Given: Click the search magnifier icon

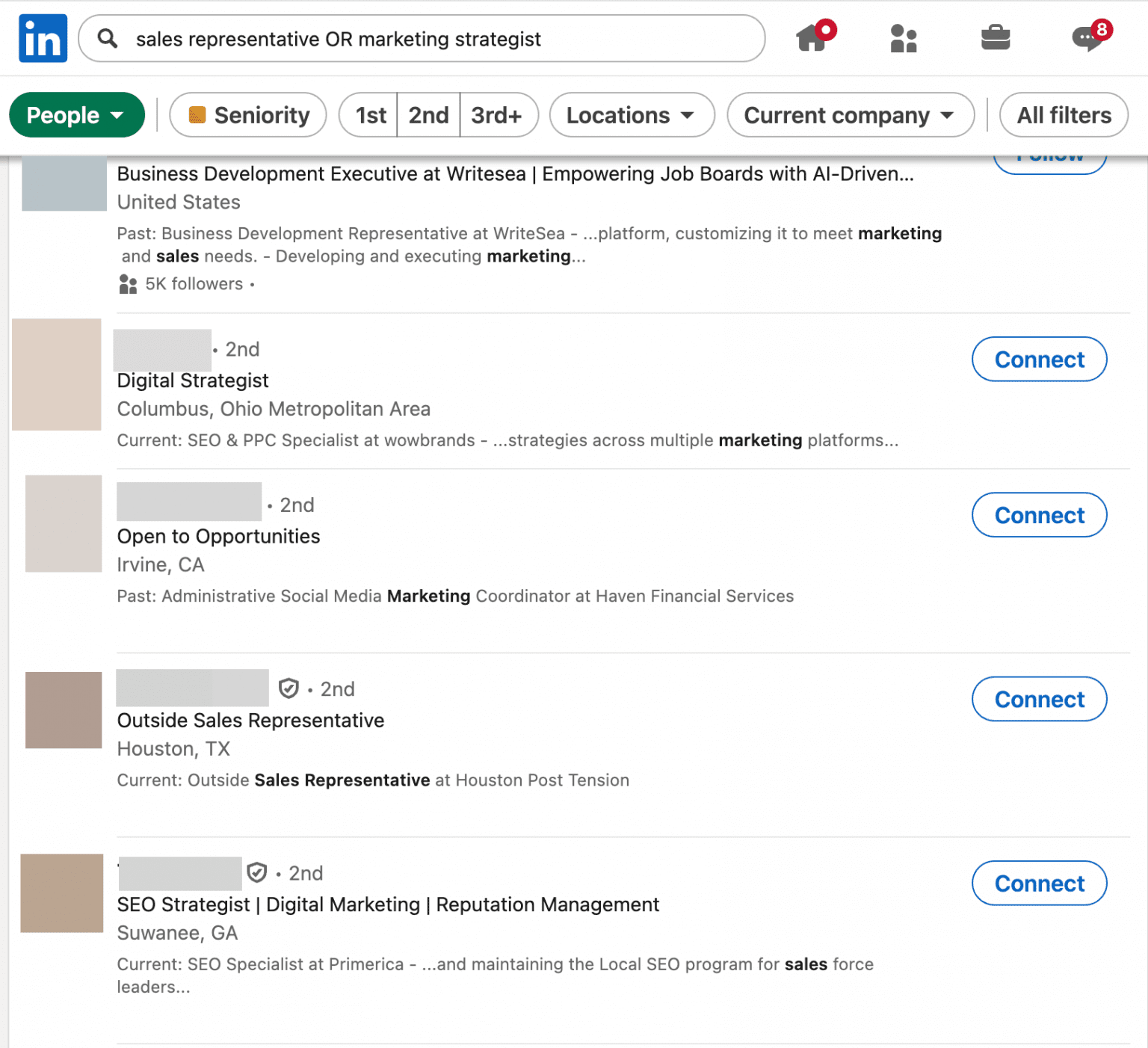Looking at the screenshot, I should pyautogui.click(x=108, y=38).
